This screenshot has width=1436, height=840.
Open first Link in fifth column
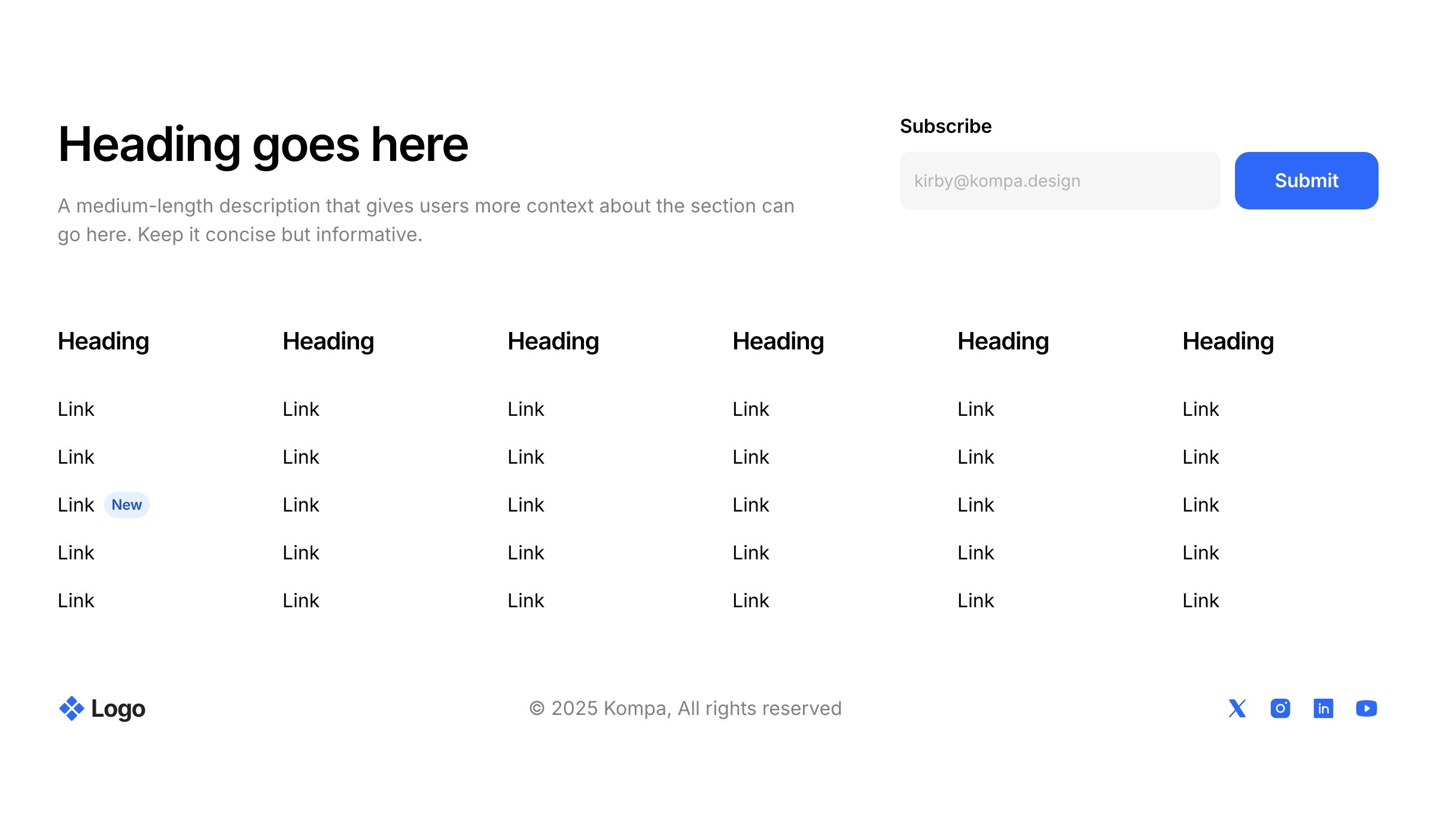(976, 409)
